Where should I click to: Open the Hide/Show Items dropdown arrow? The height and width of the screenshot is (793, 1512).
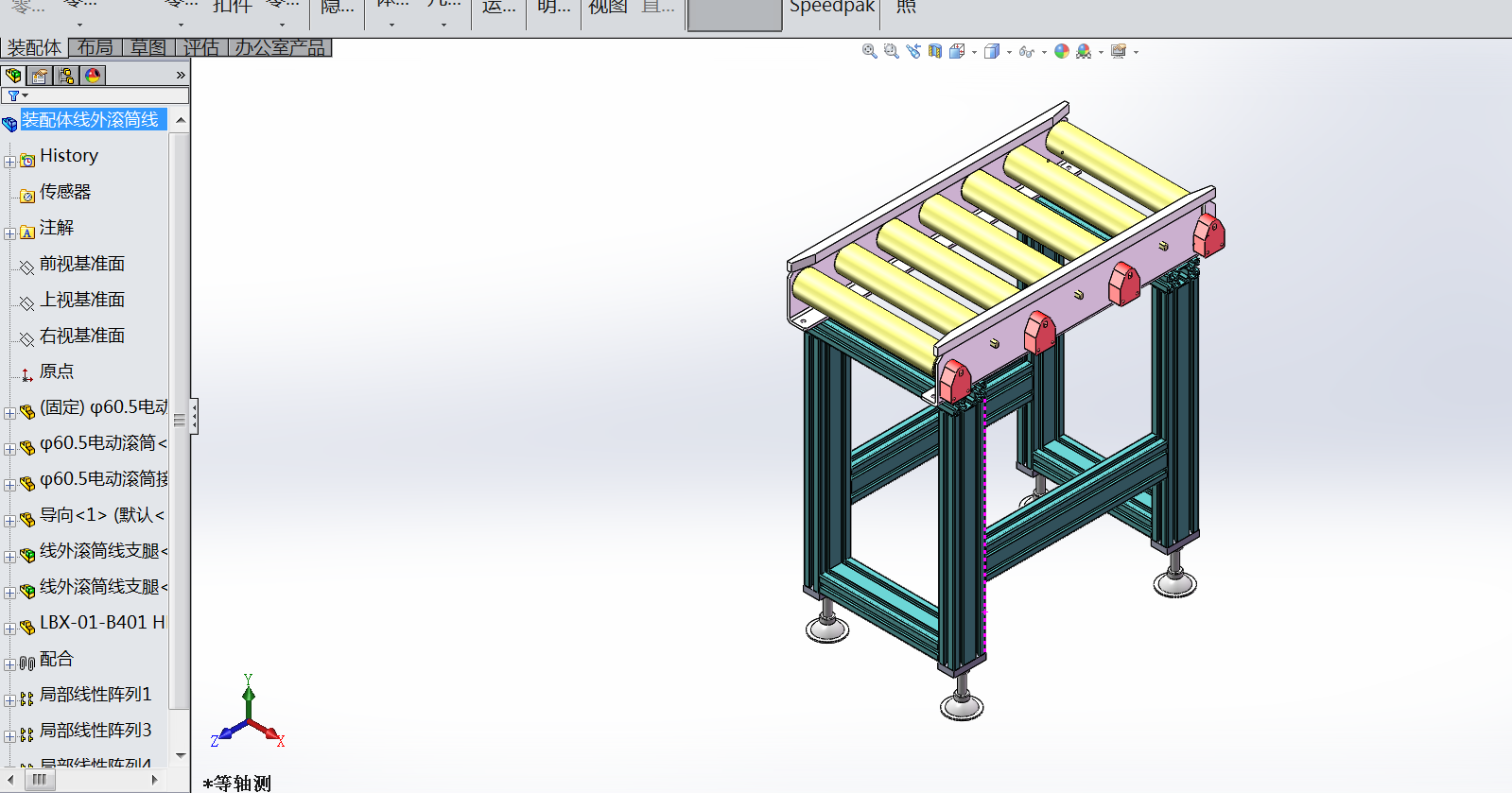tap(1044, 53)
